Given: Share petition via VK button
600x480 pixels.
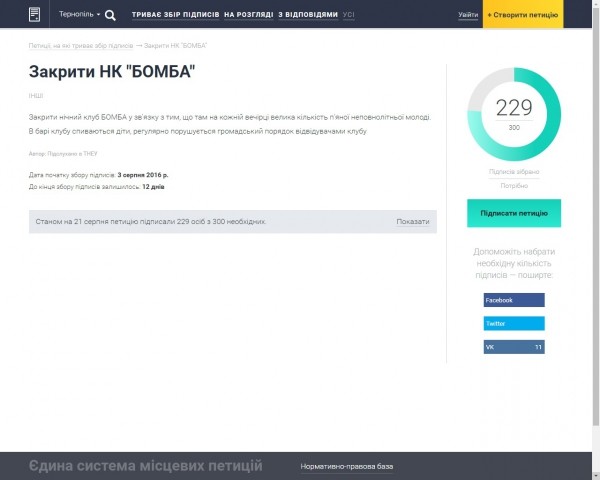Looking at the screenshot, I should click(514, 347).
